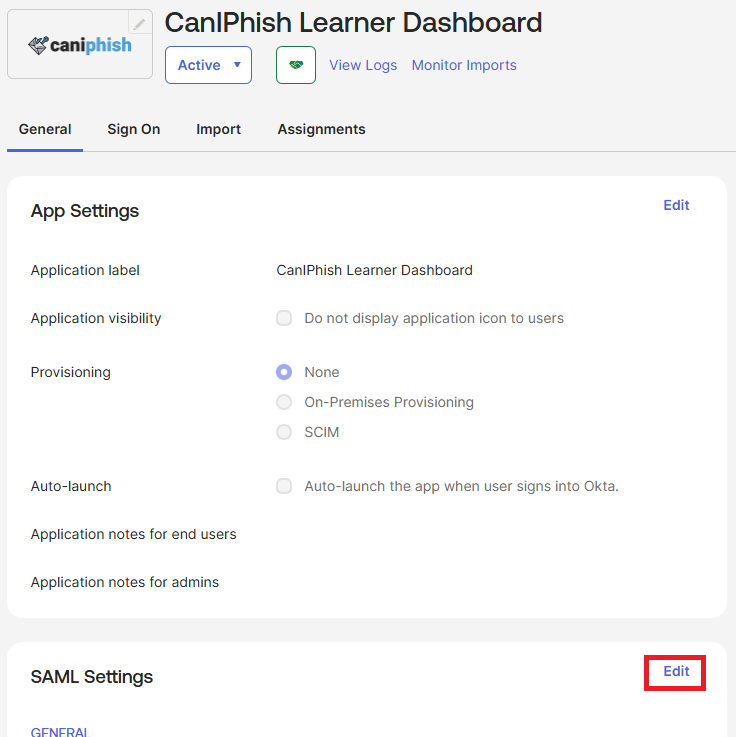The height and width of the screenshot is (737, 736).
Task: Click the green handshake icon button
Action: coord(296,65)
